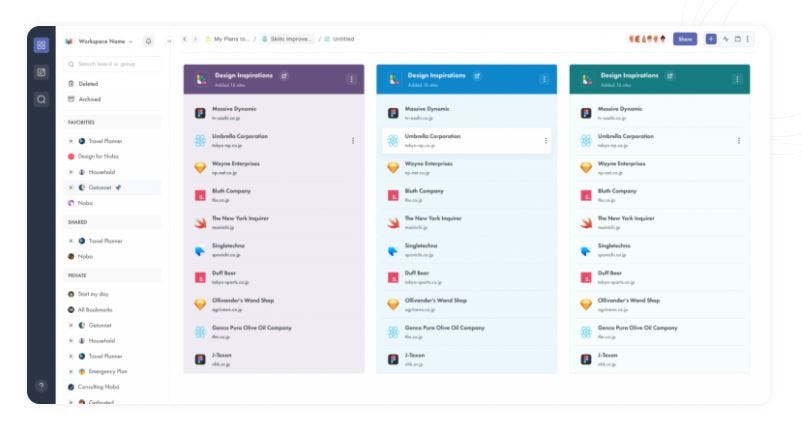Click the Share button
Viewport: 802px width, 435px height.
point(685,39)
